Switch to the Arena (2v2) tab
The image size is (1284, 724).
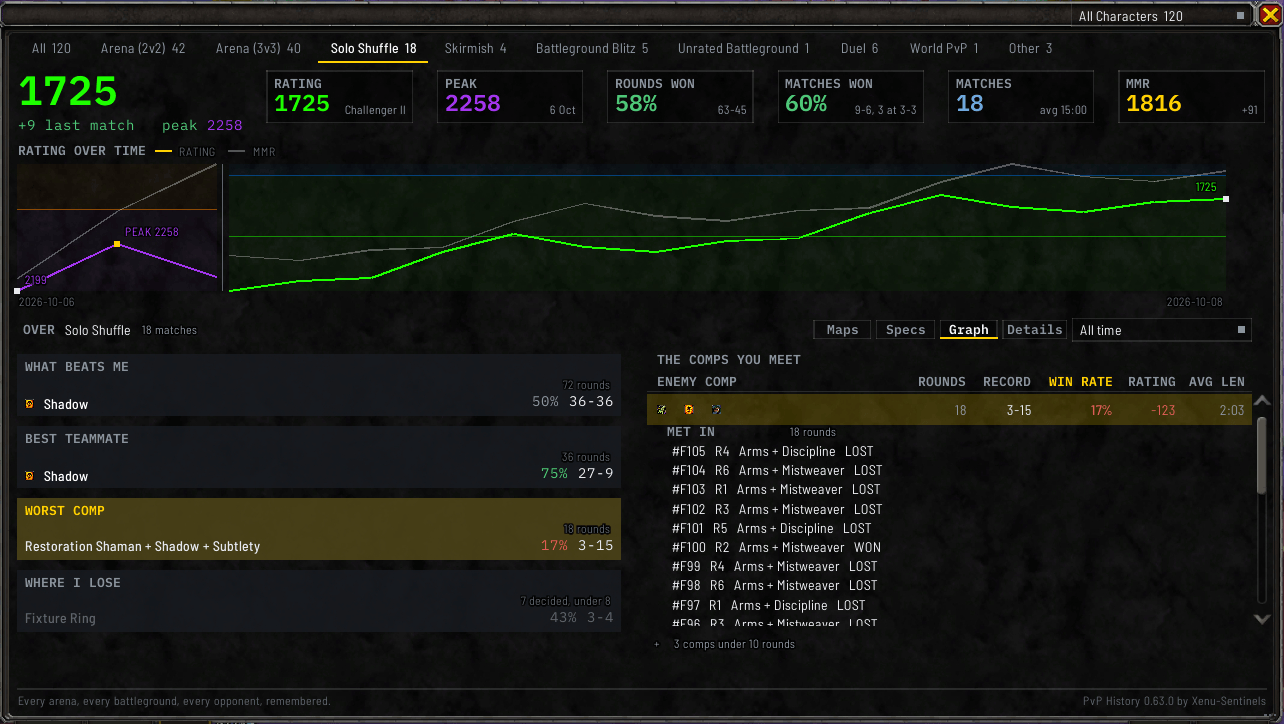(143, 48)
